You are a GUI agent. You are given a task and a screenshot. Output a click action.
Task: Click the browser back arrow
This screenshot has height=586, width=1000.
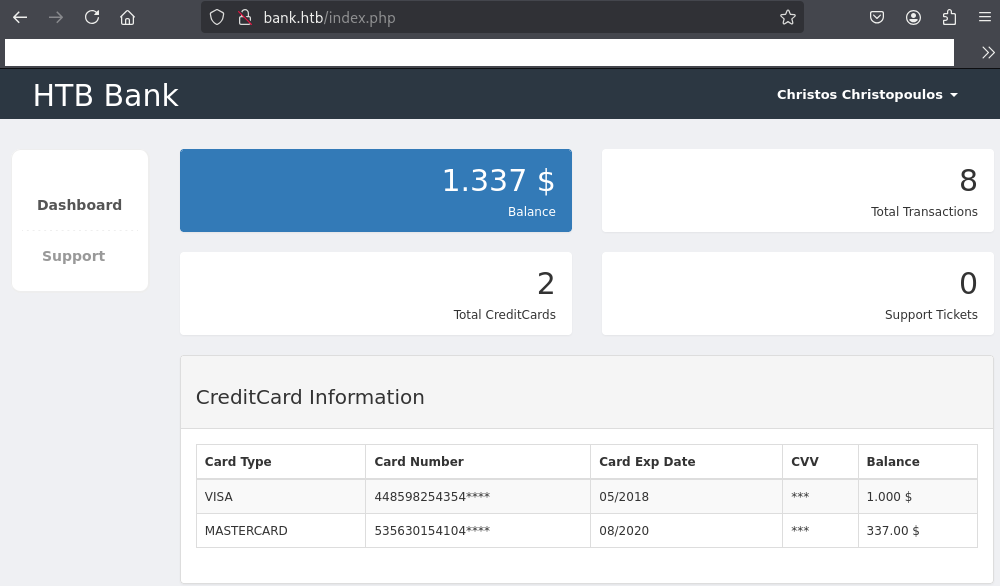click(20, 17)
